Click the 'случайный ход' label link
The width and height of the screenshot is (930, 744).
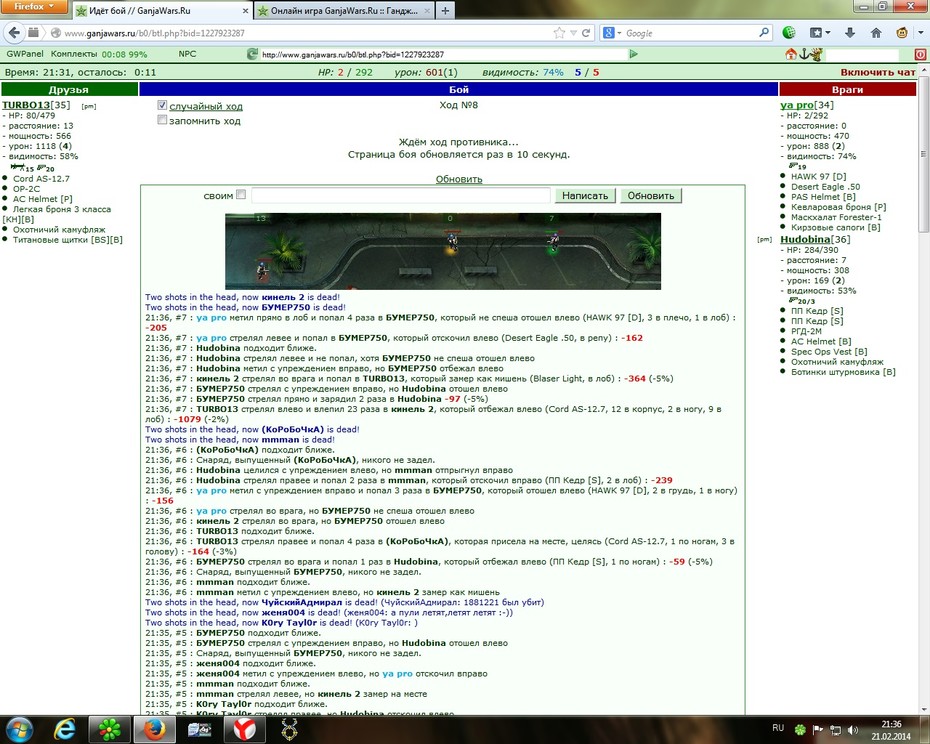click(x=206, y=106)
